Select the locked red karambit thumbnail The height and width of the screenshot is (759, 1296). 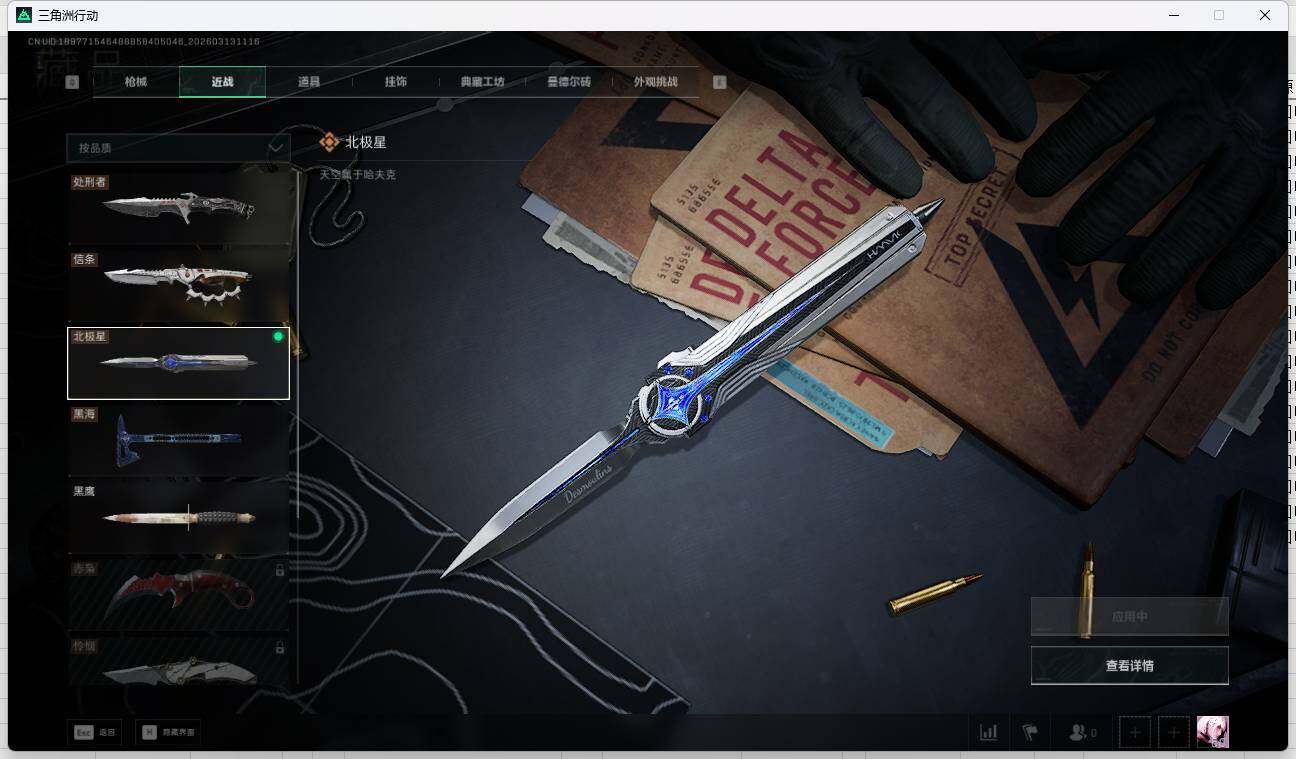tap(178, 594)
